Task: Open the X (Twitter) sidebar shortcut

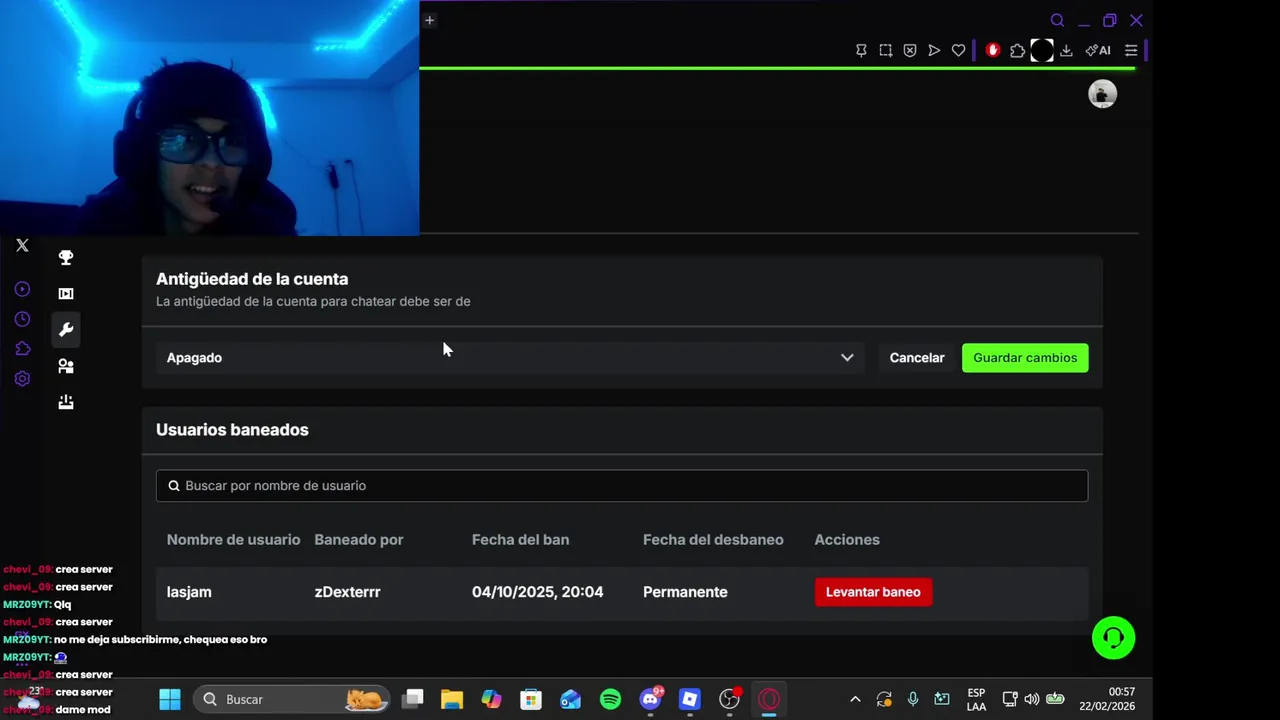Action: tap(22, 245)
